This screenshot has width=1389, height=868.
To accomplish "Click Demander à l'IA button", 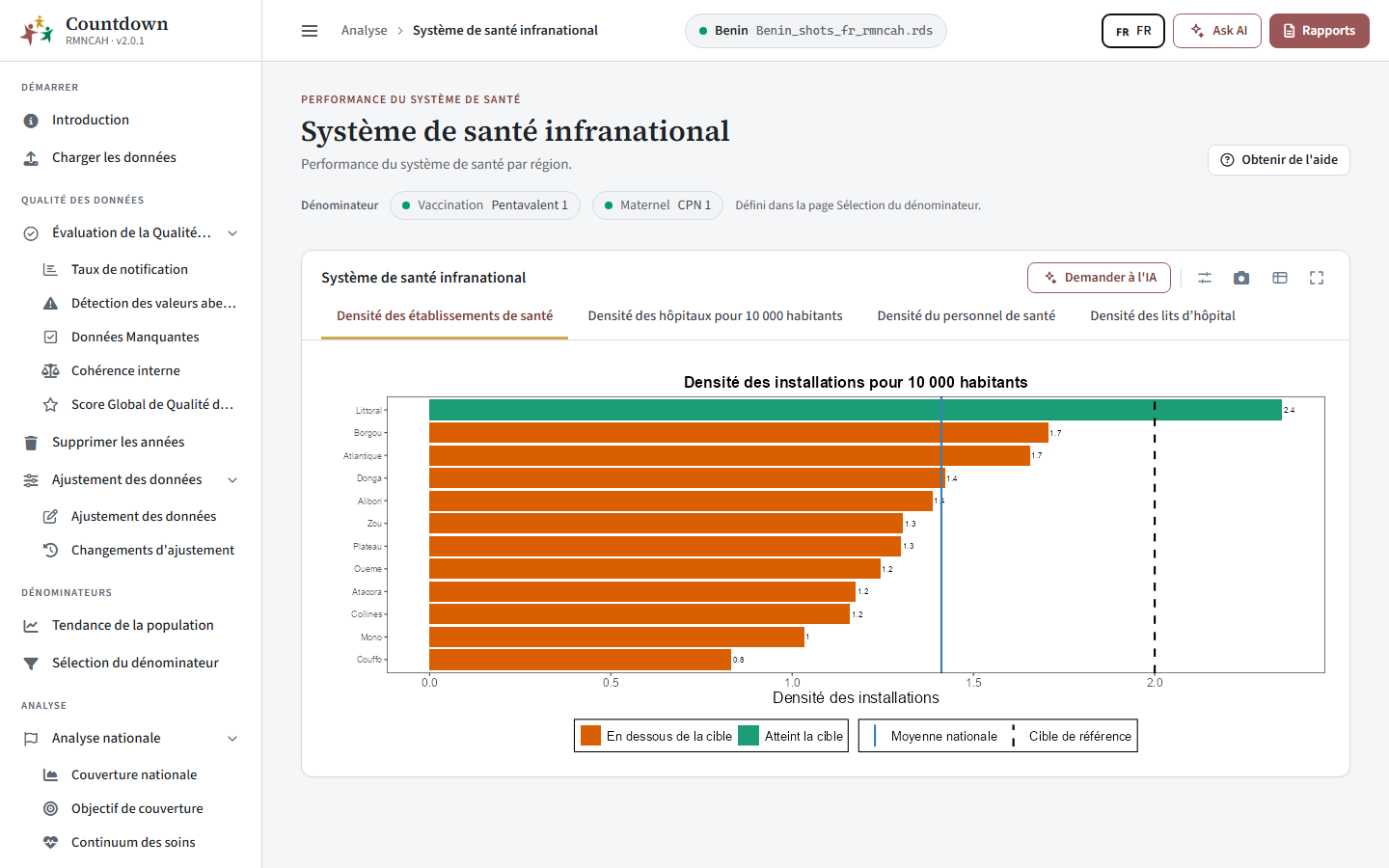I will tap(1099, 278).
